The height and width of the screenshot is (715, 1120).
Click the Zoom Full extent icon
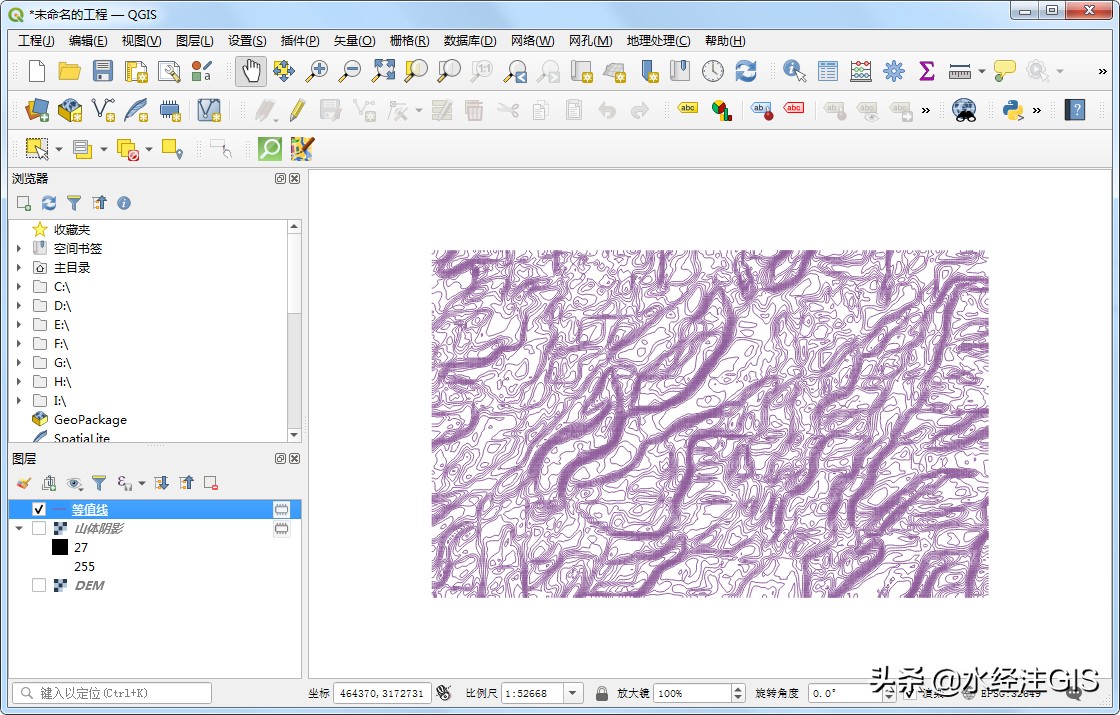[x=384, y=71]
